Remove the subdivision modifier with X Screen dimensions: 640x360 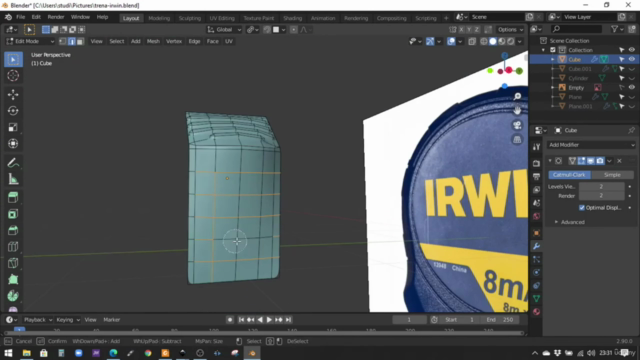[619, 161]
